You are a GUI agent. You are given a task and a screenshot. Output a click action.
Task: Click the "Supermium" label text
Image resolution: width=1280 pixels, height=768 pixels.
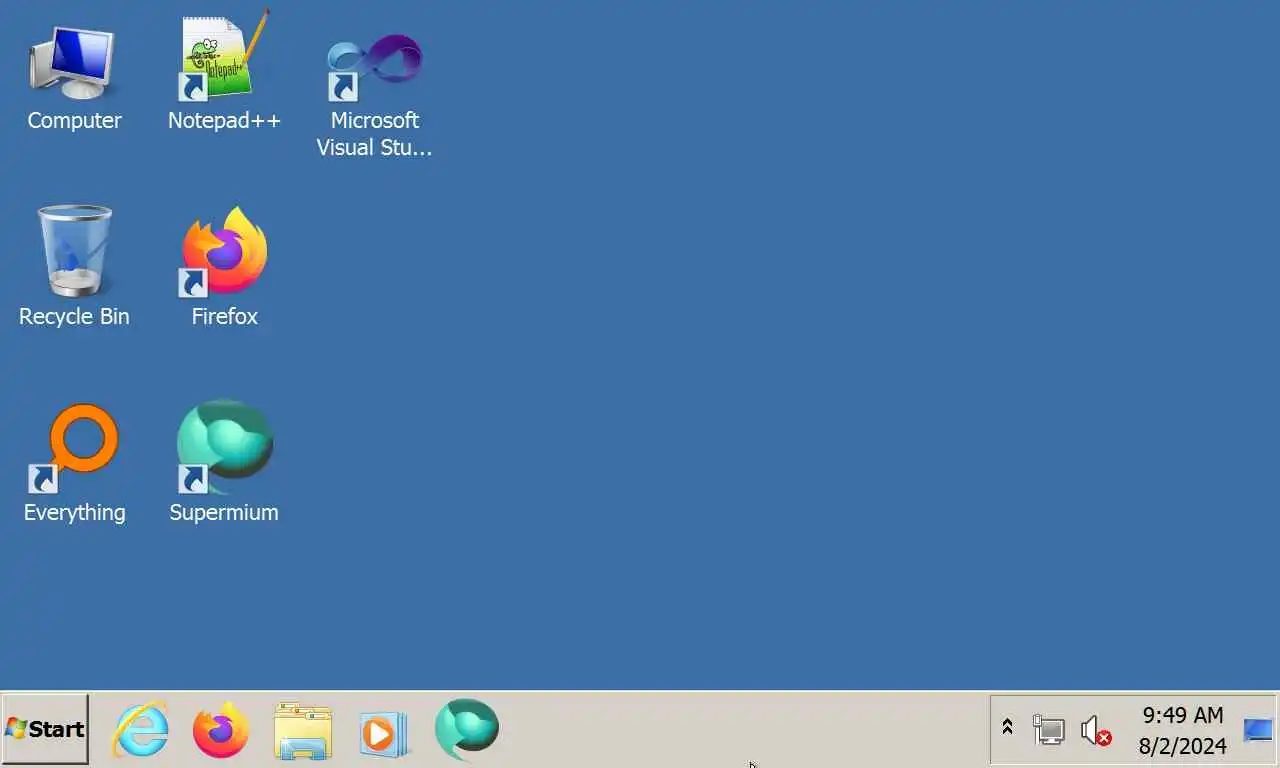click(x=224, y=513)
